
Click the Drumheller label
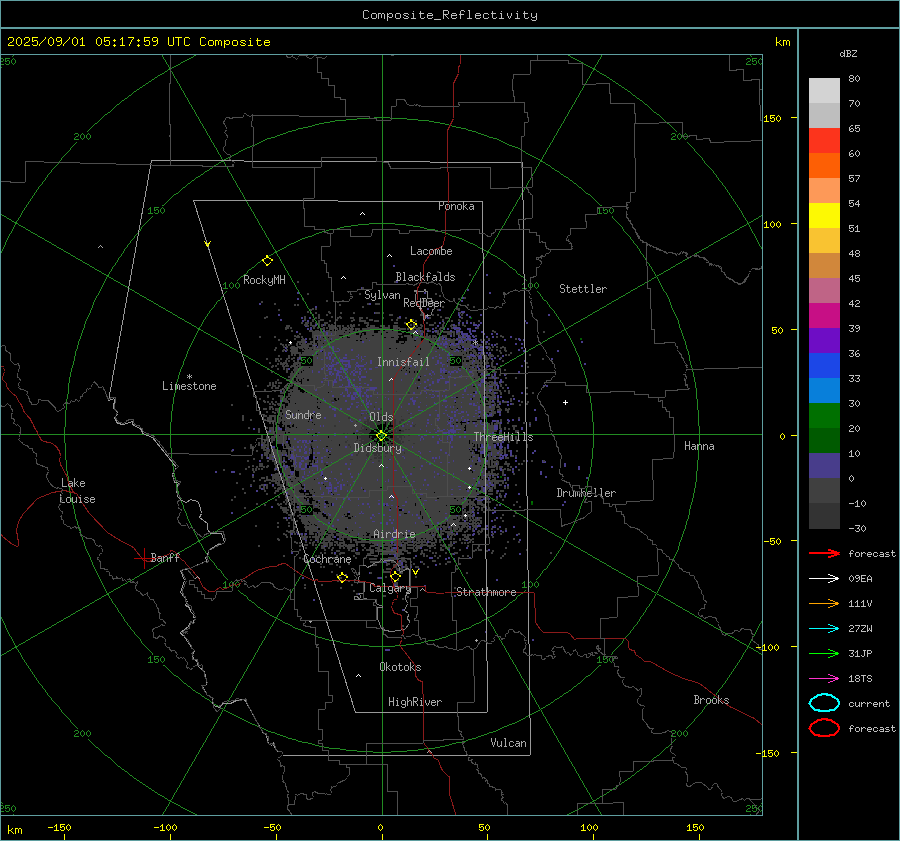[x=586, y=493]
